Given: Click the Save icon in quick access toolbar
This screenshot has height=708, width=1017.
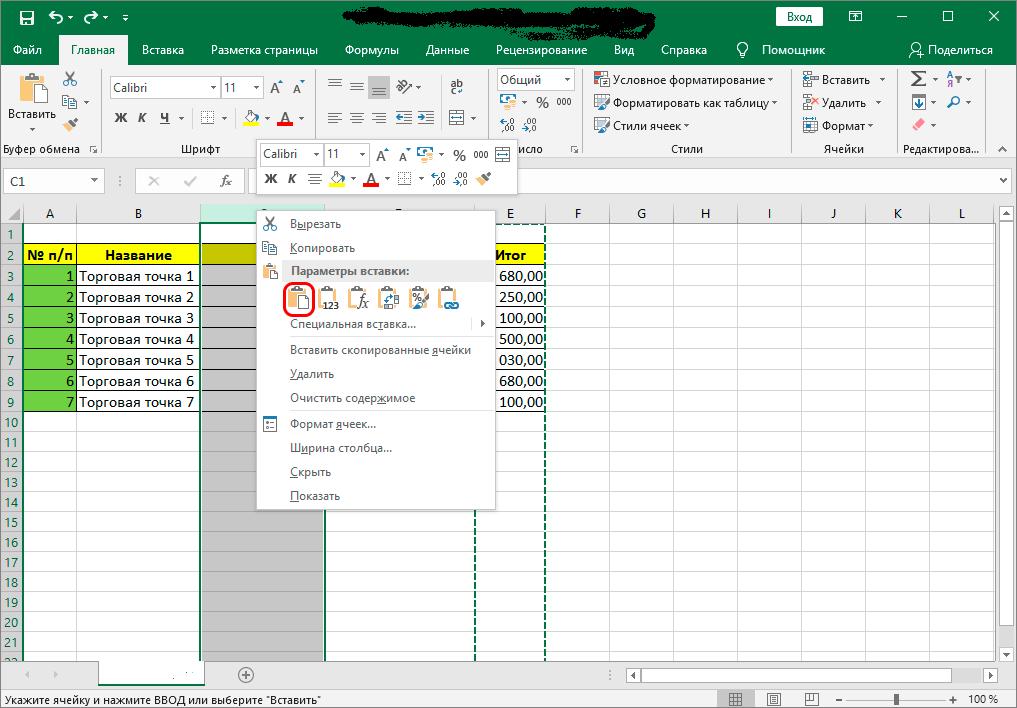Looking at the screenshot, I should coord(27,18).
